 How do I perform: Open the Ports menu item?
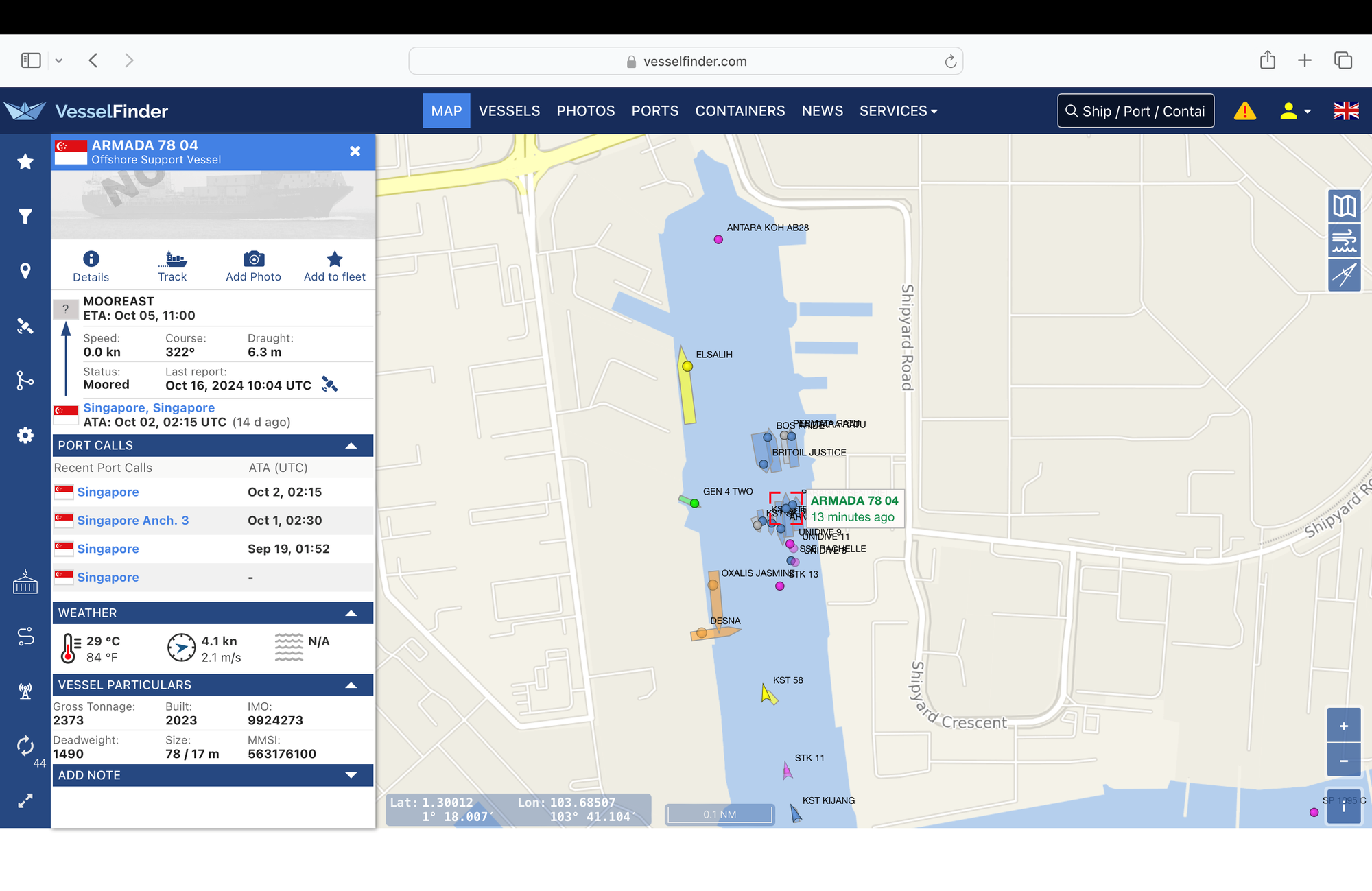click(654, 111)
